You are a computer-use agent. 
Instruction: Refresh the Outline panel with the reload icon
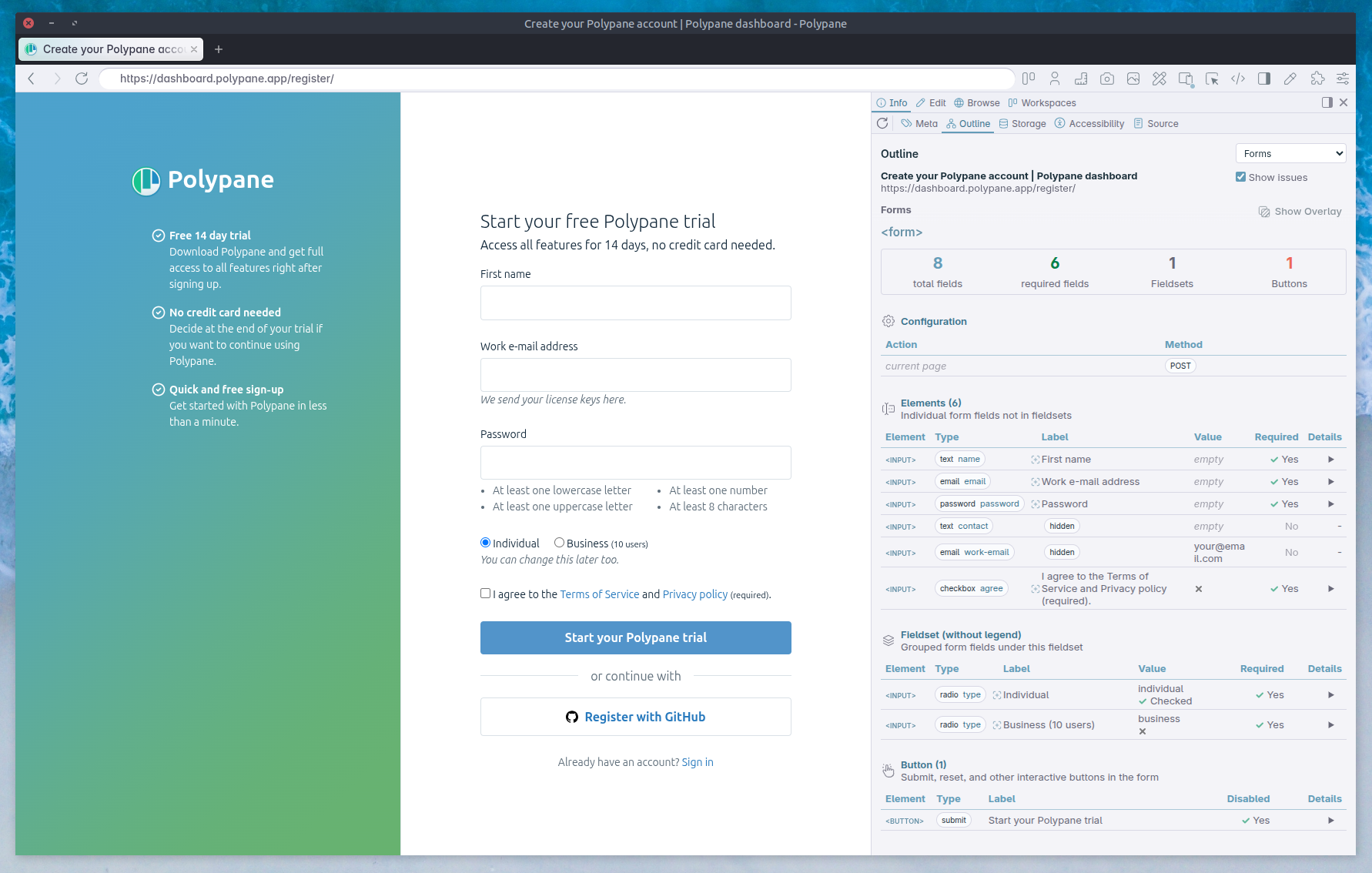click(882, 123)
